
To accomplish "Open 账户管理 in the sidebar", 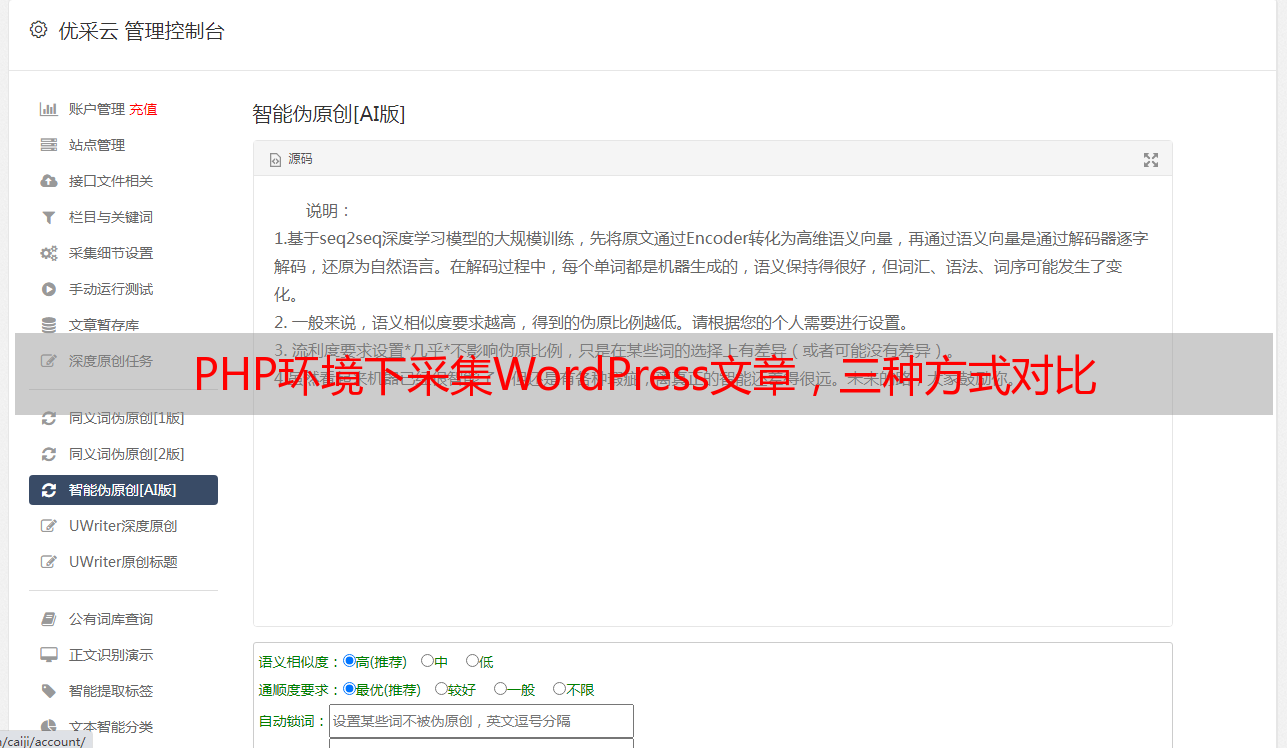I will pyautogui.click(x=97, y=109).
